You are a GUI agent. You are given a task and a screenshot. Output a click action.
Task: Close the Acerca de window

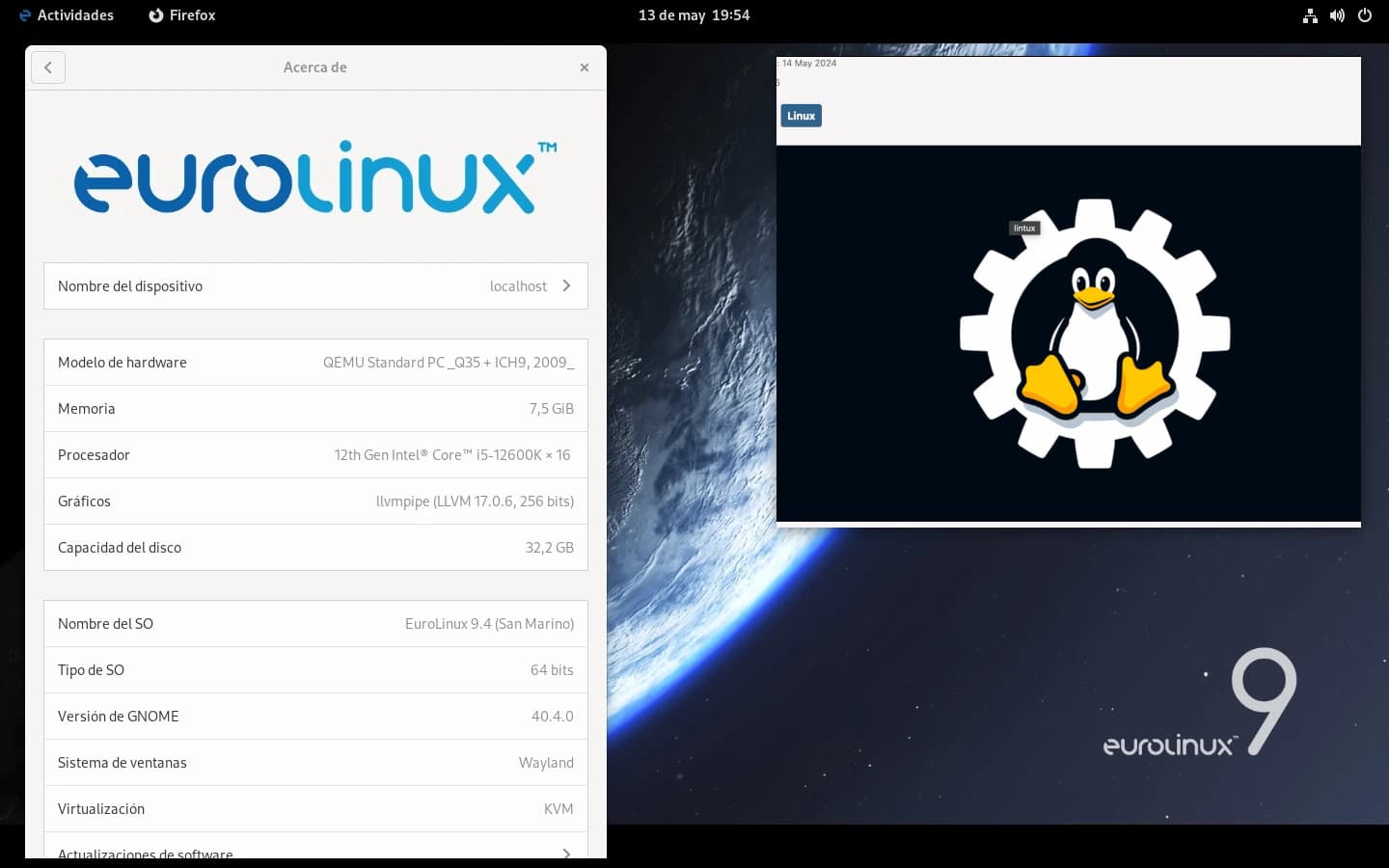[x=584, y=68]
